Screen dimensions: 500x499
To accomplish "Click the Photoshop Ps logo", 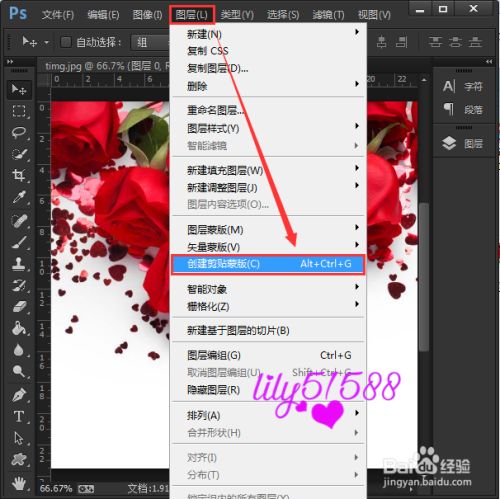I will click(18, 14).
